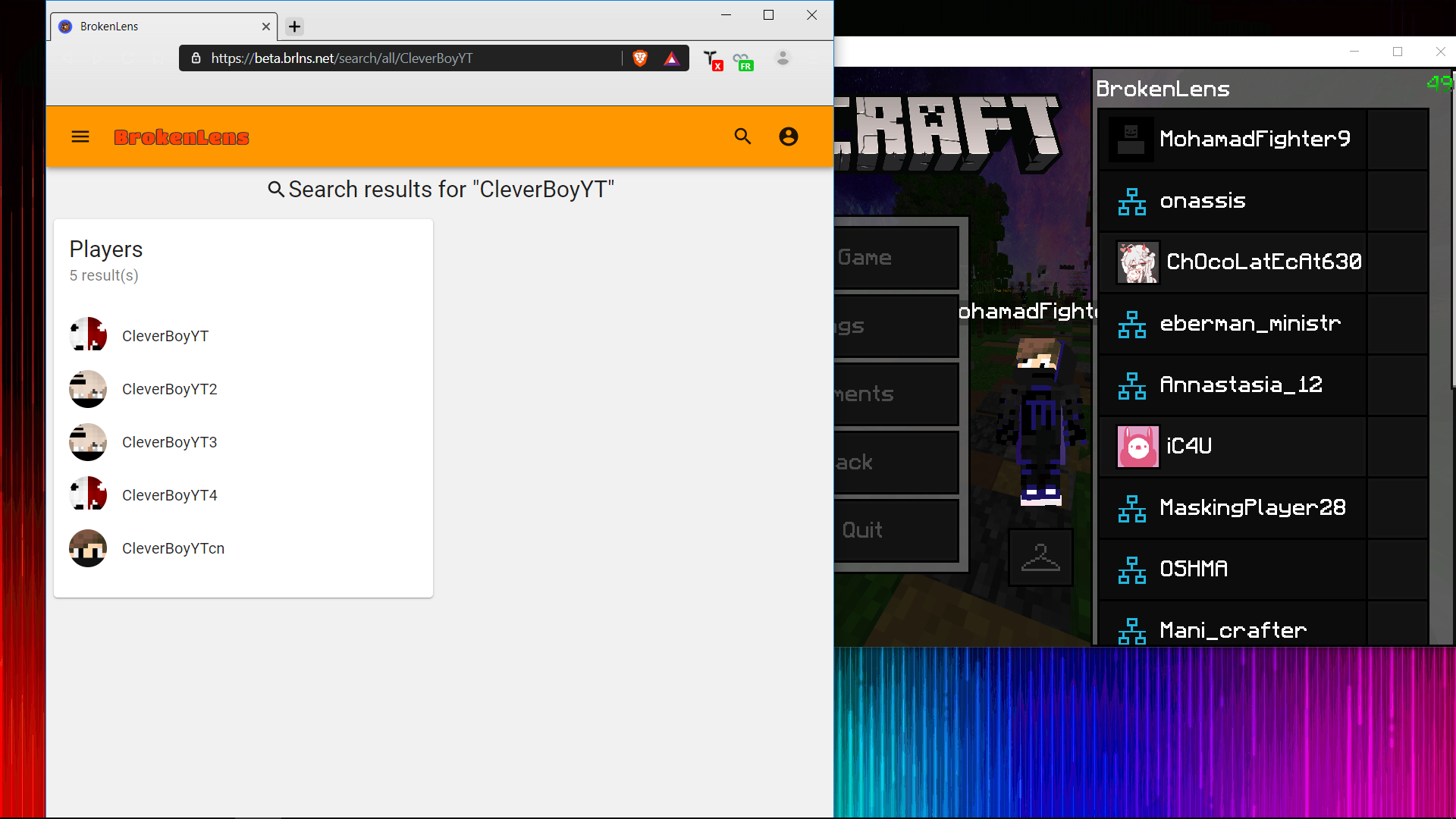
Task: Click the Game button in game menu
Action: pyautogui.click(x=897, y=258)
